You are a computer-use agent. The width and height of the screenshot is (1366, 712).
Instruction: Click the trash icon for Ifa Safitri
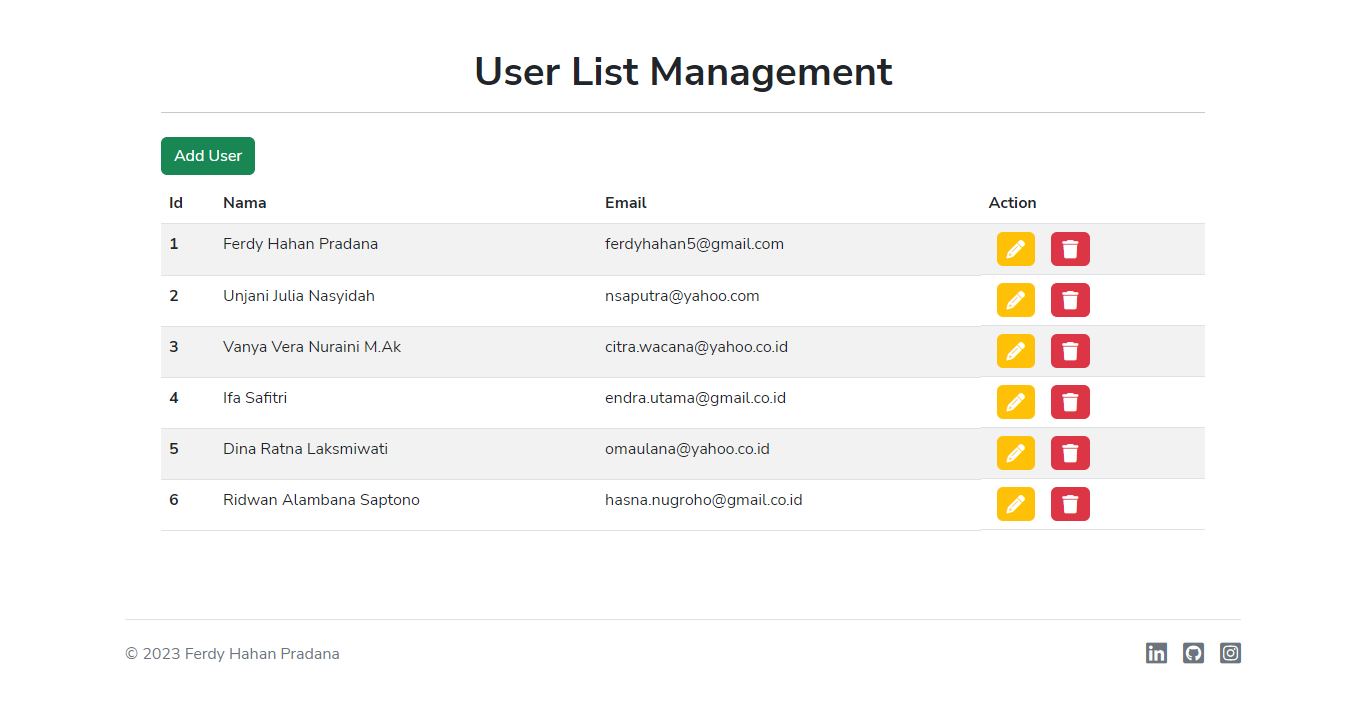1070,402
